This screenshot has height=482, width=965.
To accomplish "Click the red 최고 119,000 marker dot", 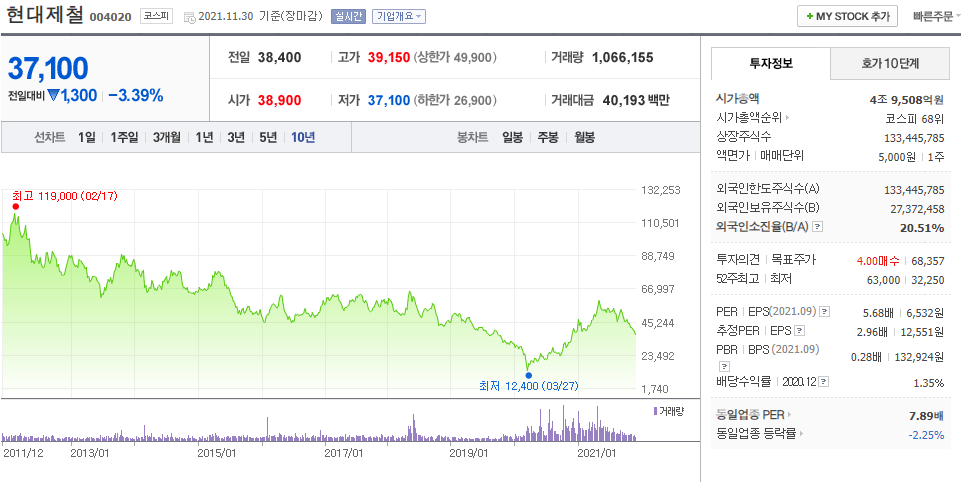I will click(15, 207).
